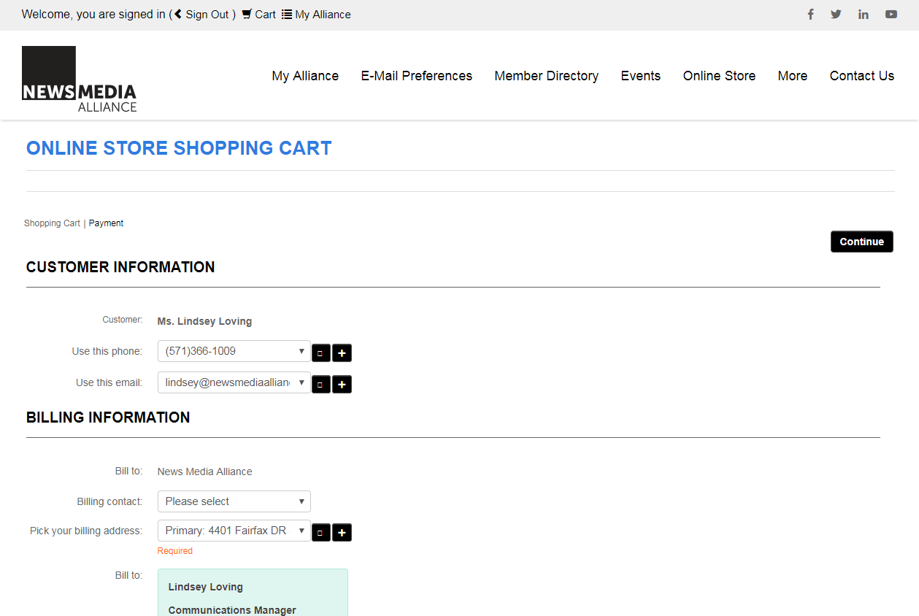Add a new email with the plus button

click(x=342, y=384)
